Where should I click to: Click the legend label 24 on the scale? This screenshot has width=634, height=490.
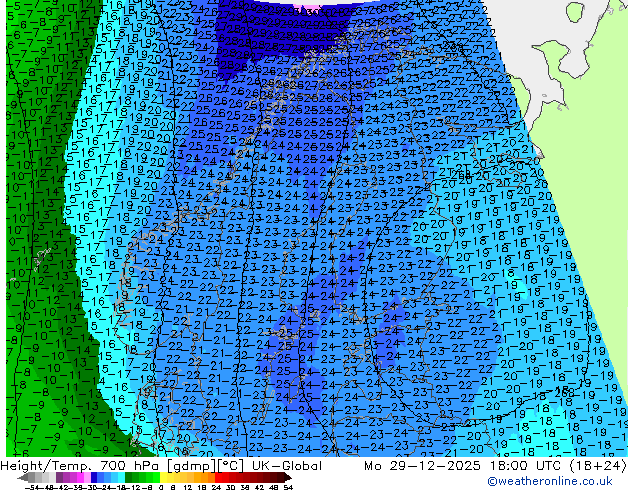[x=216, y=487]
